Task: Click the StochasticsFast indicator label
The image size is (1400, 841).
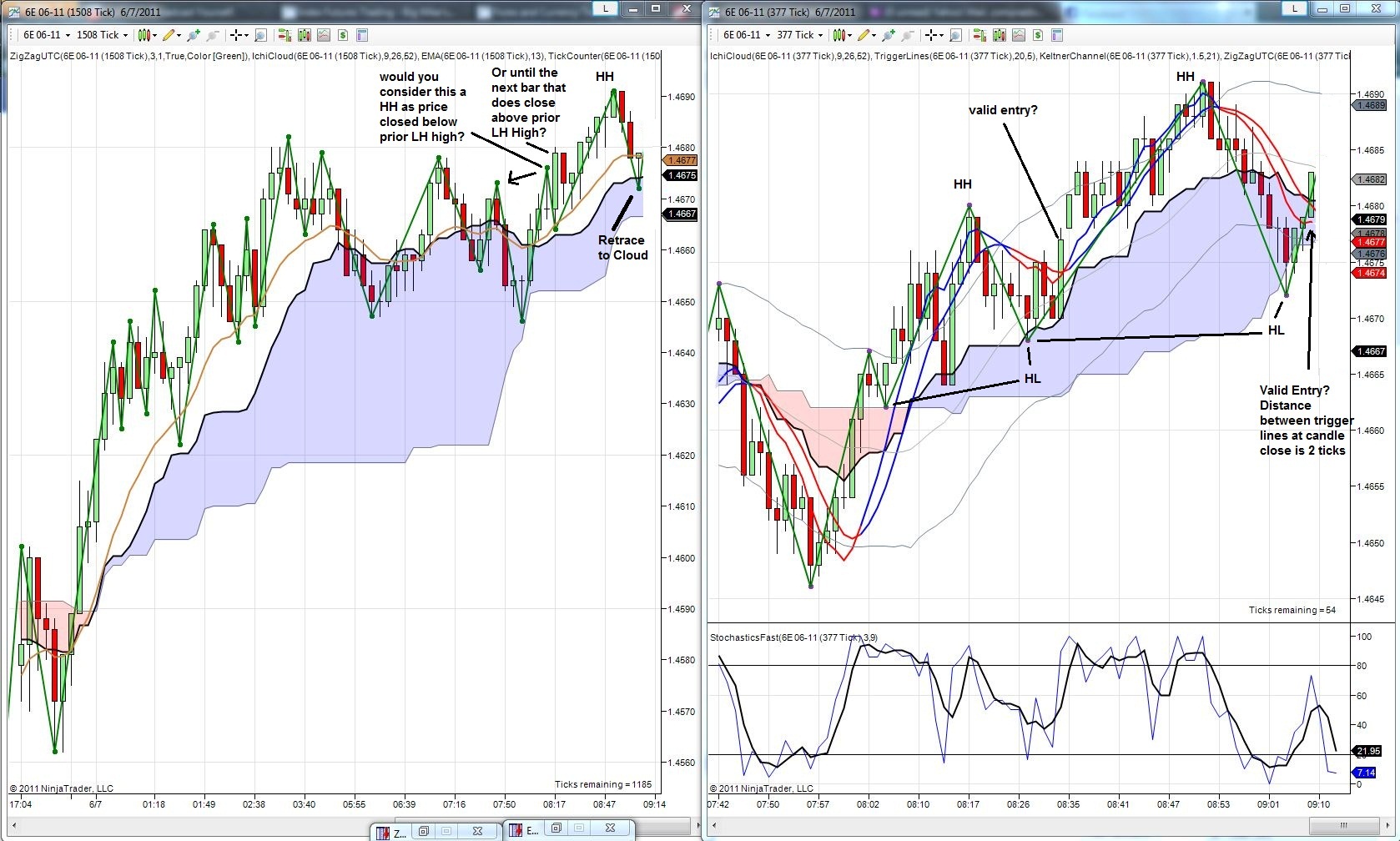Action: point(793,638)
